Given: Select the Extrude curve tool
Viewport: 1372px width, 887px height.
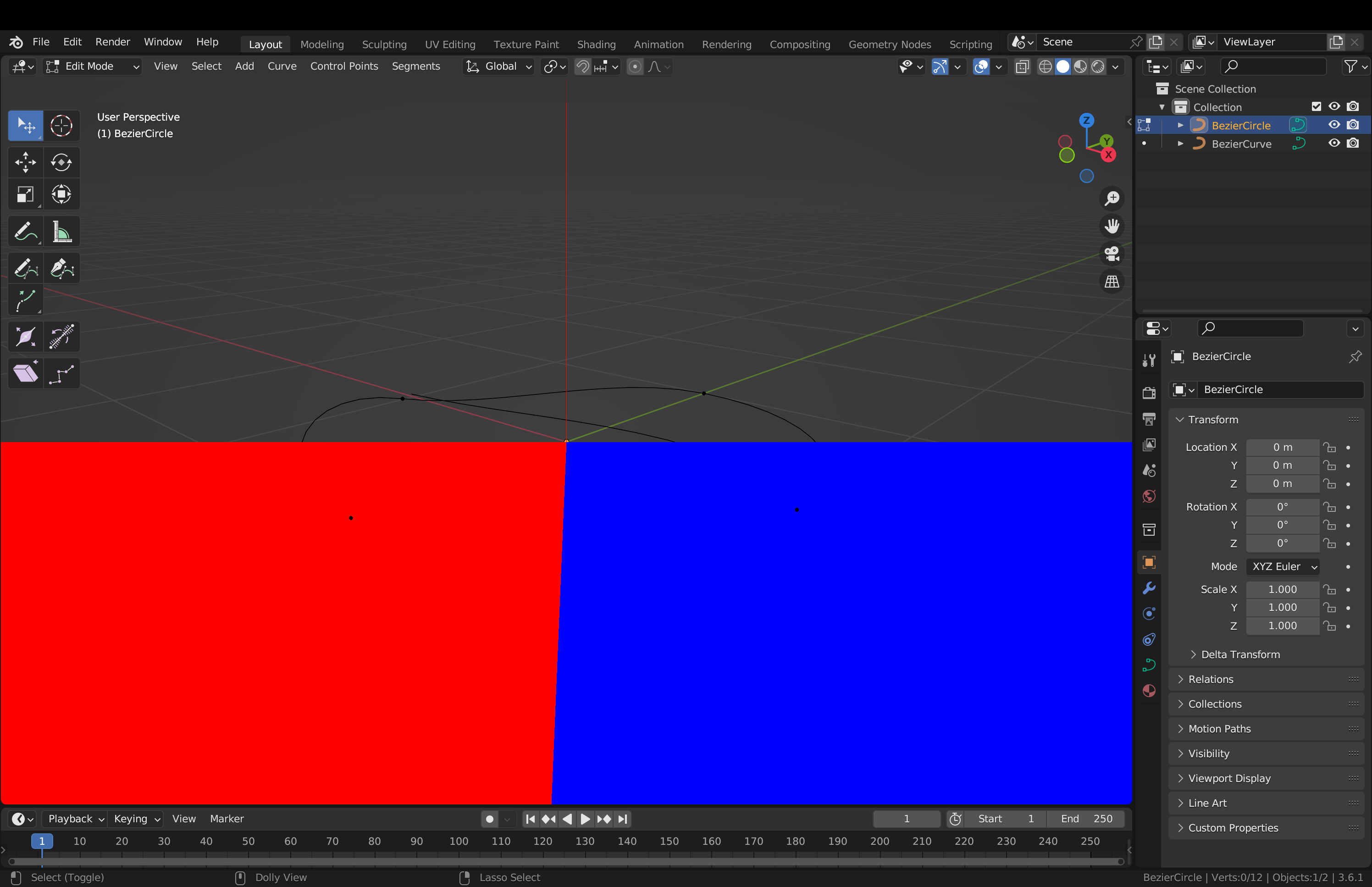Looking at the screenshot, I should 25,301.
